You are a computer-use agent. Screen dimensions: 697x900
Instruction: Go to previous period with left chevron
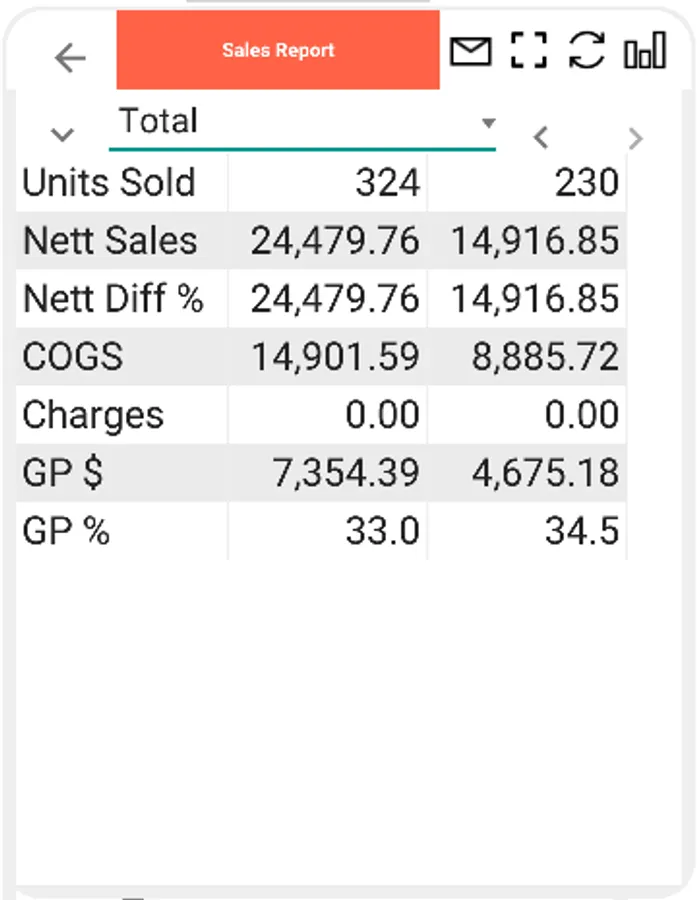click(x=541, y=137)
